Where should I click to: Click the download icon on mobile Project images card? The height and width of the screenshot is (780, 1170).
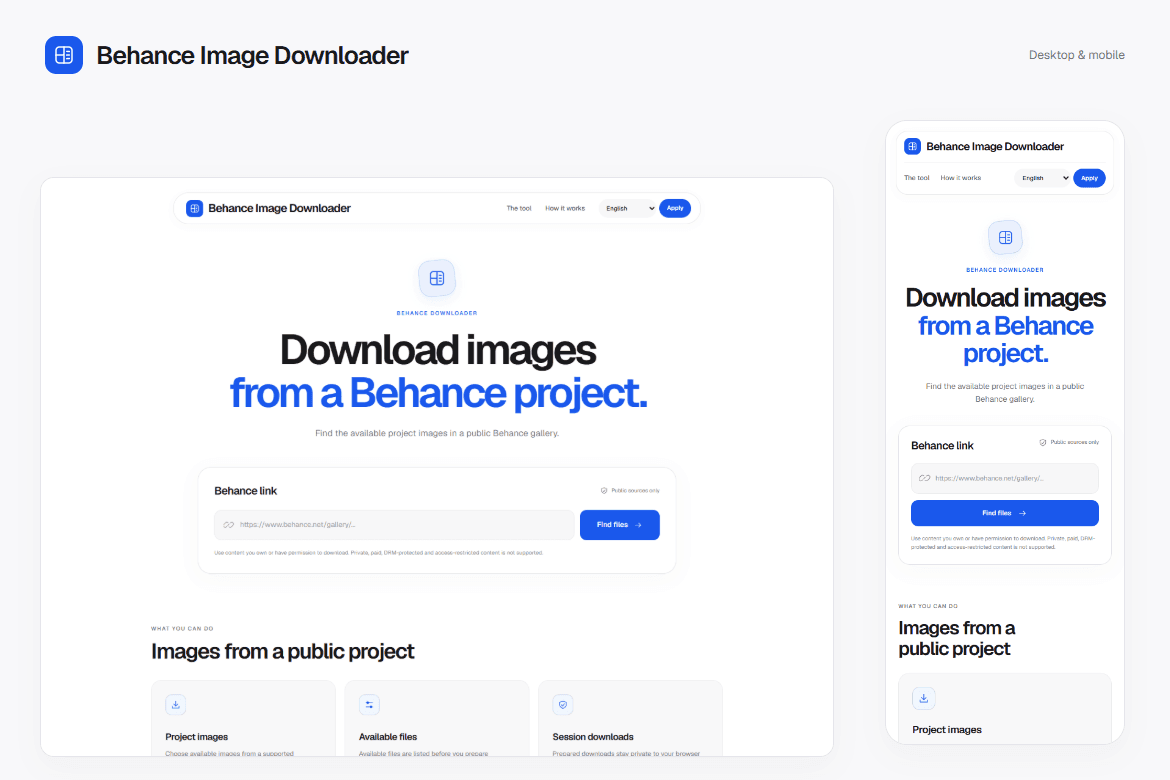click(x=923, y=699)
